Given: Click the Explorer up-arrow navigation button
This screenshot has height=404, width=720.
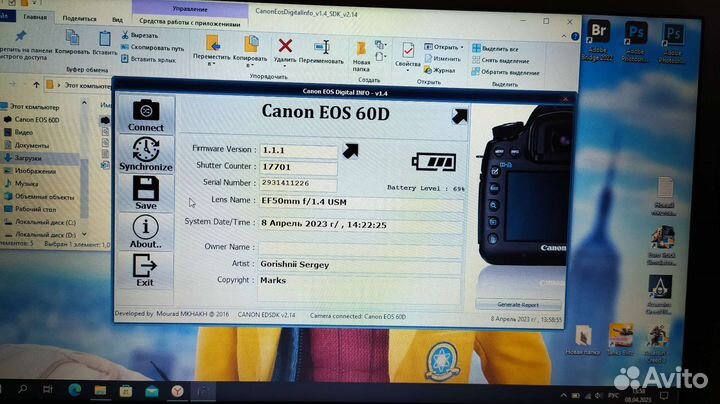Looking at the screenshot, I should (x=36, y=84).
